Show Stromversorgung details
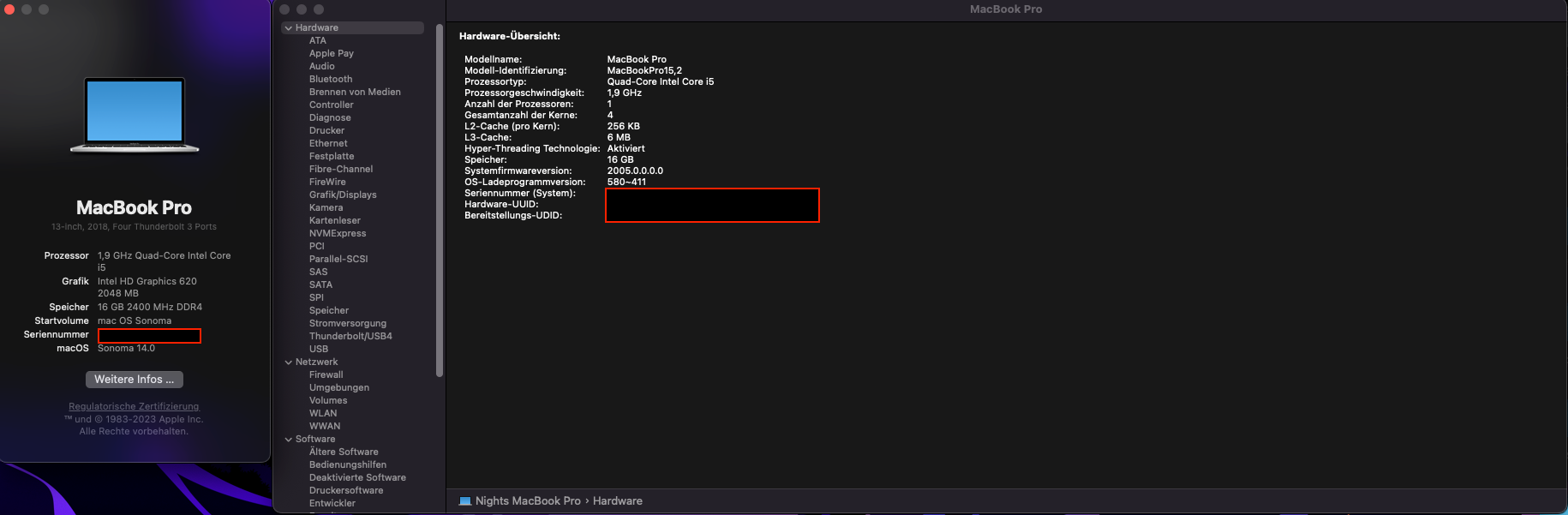1568x515 pixels. tap(348, 323)
